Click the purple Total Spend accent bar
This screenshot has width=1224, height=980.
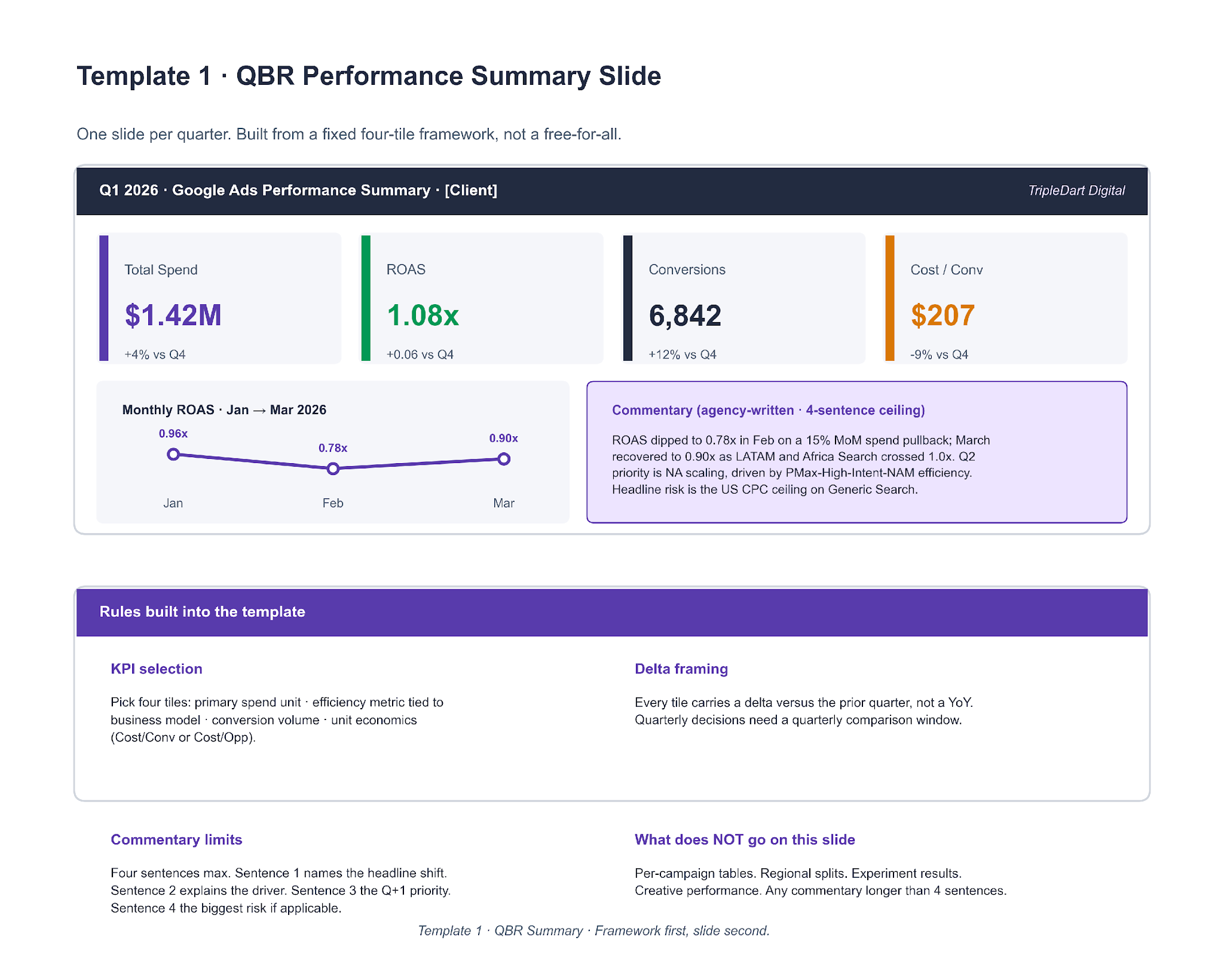pyautogui.click(x=104, y=298)
